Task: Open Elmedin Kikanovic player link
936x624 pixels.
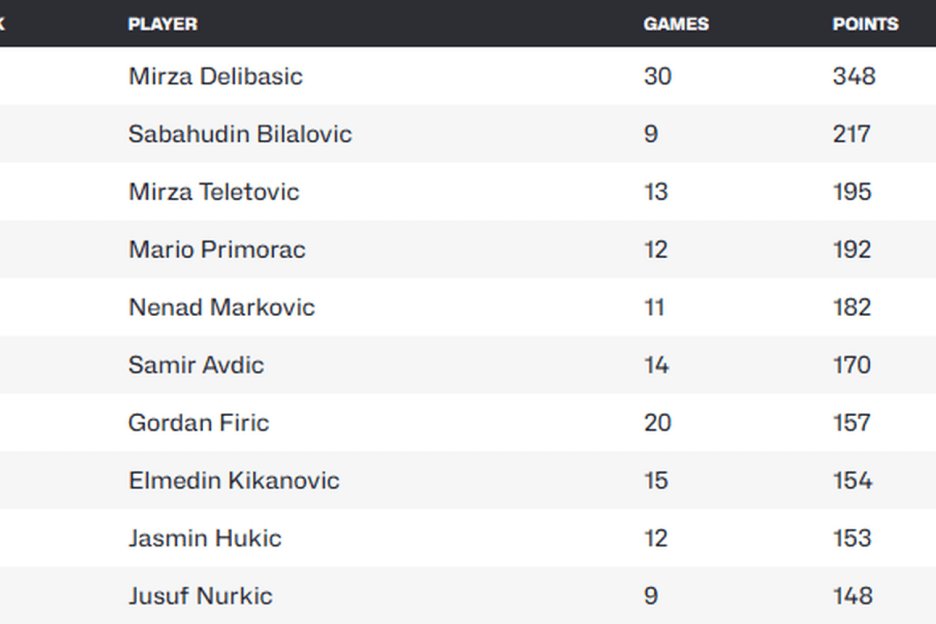Action: [x=234, y=481]
